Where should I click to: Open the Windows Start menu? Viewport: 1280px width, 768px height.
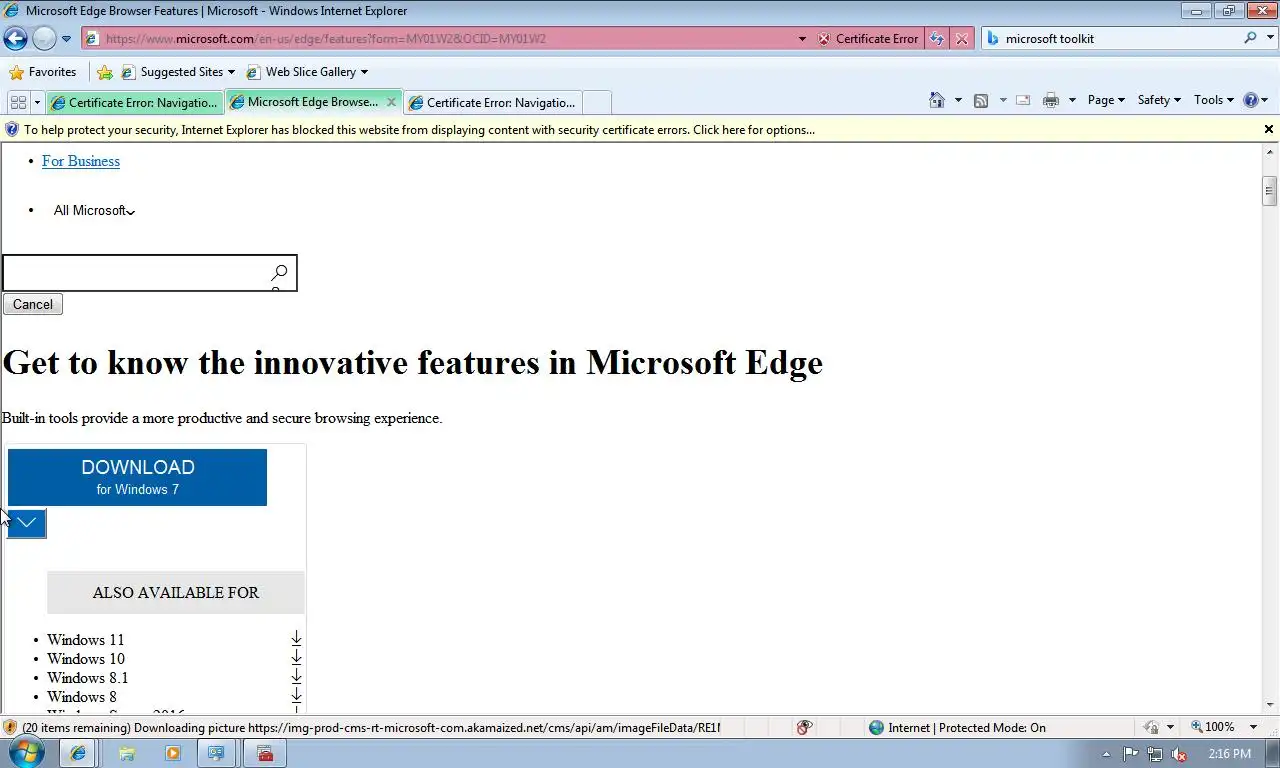[26, 752]
